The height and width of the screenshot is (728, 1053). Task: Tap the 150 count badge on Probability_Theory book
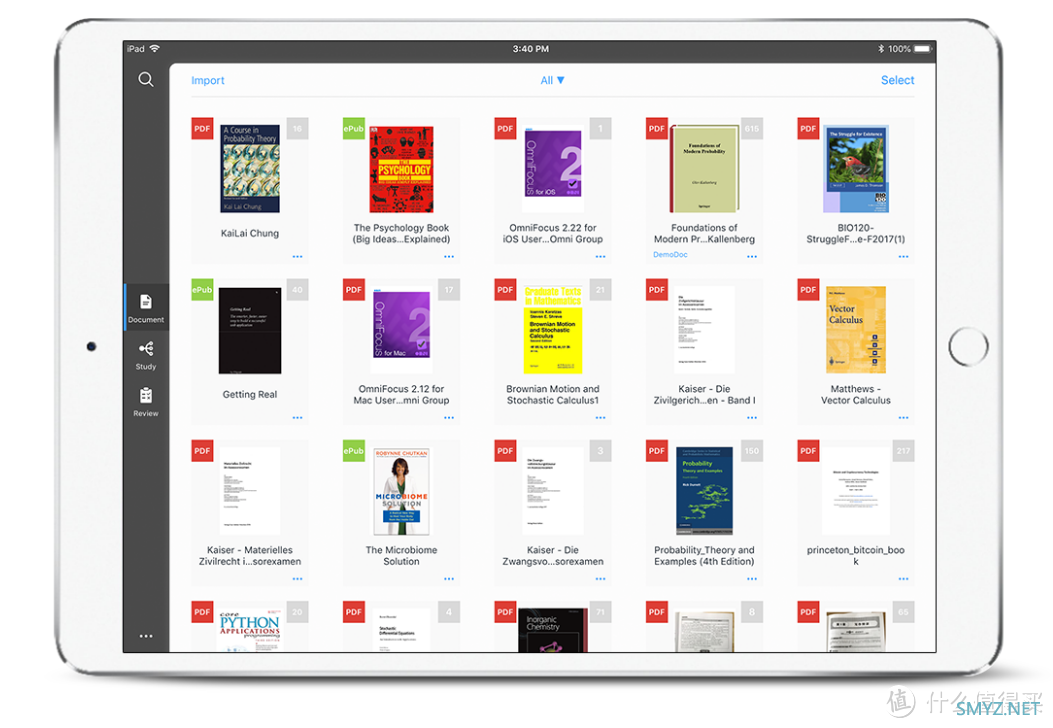pos(751,451)
